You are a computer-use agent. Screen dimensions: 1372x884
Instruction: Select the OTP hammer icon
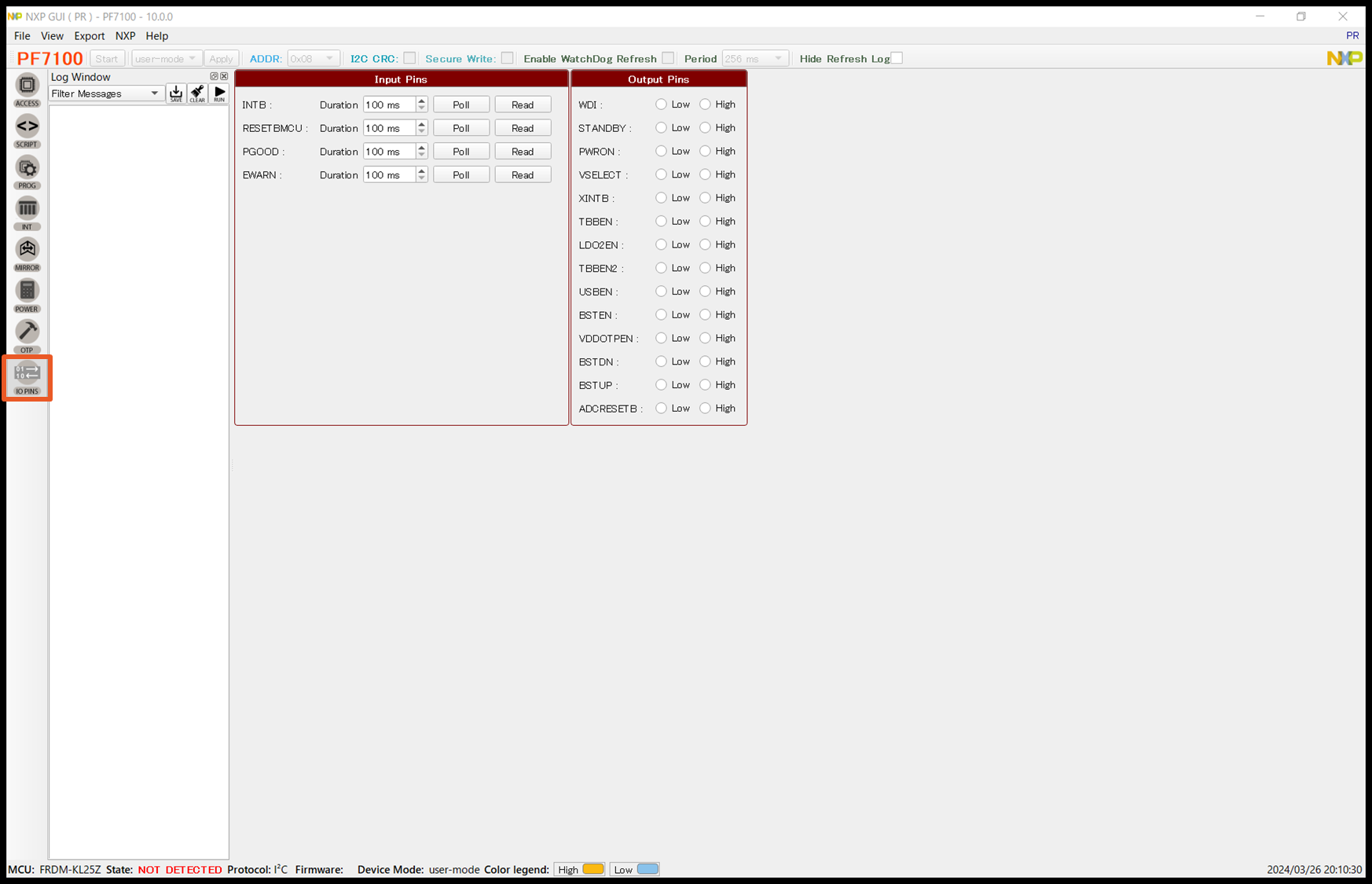[x=27, y=336]
